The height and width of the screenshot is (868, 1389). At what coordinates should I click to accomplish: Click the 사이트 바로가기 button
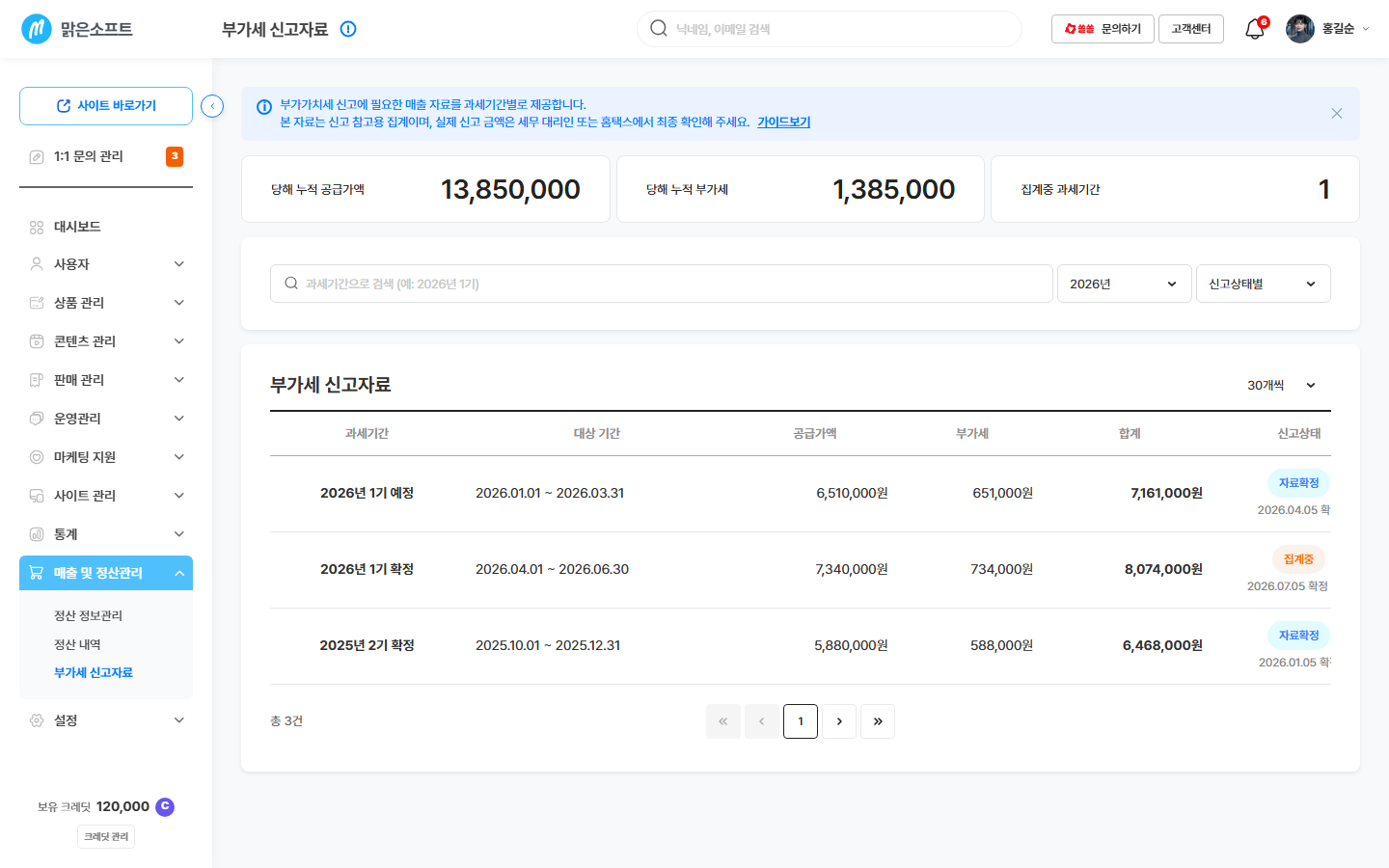pyautogui.click(x=106, y=106)
